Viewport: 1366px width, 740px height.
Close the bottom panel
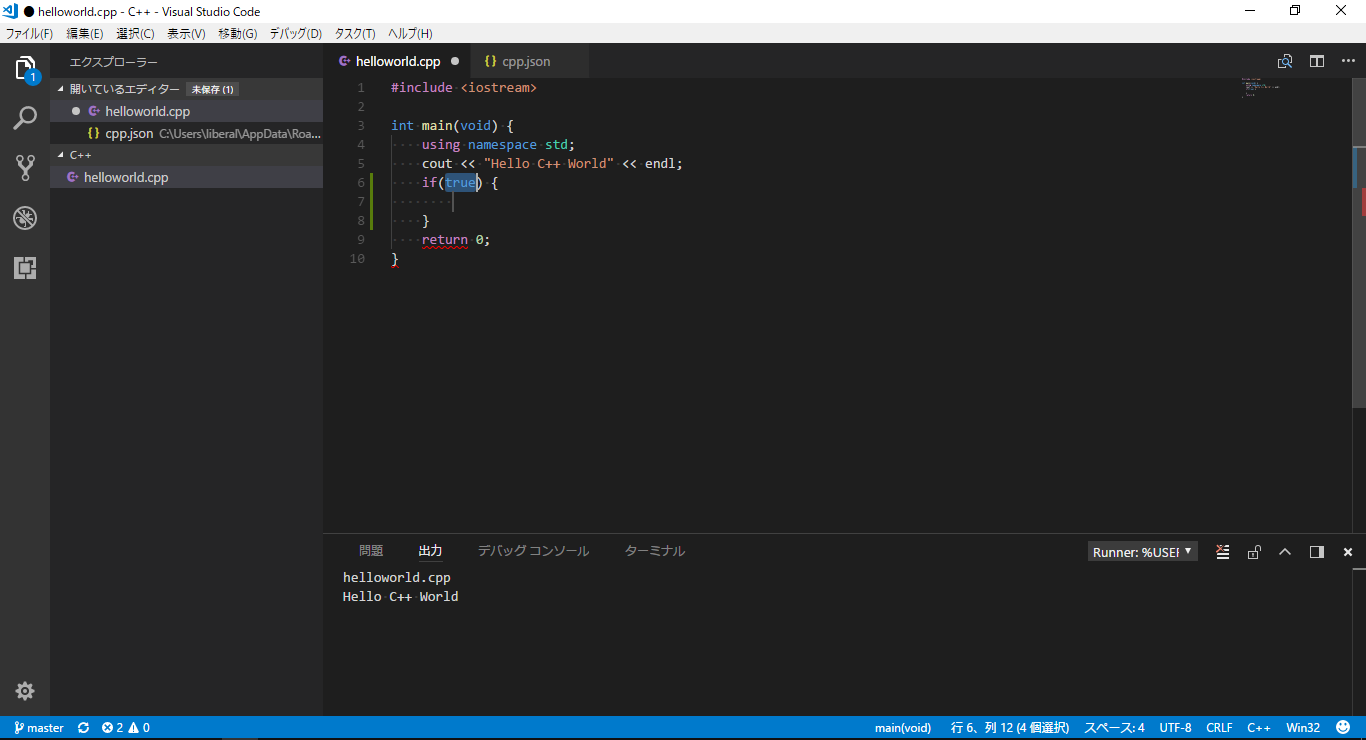tap(1348, 552)
